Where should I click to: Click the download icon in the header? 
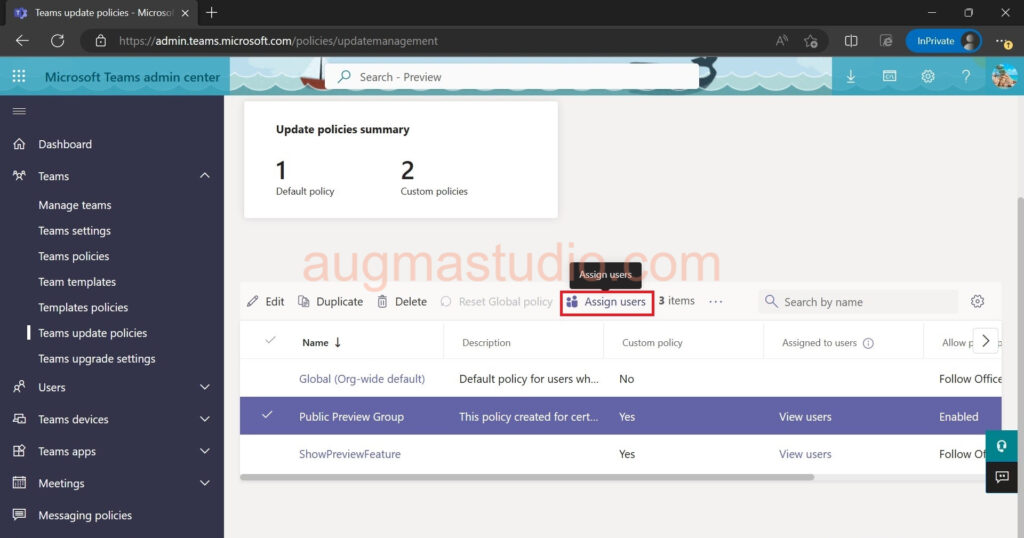[851, 77]
